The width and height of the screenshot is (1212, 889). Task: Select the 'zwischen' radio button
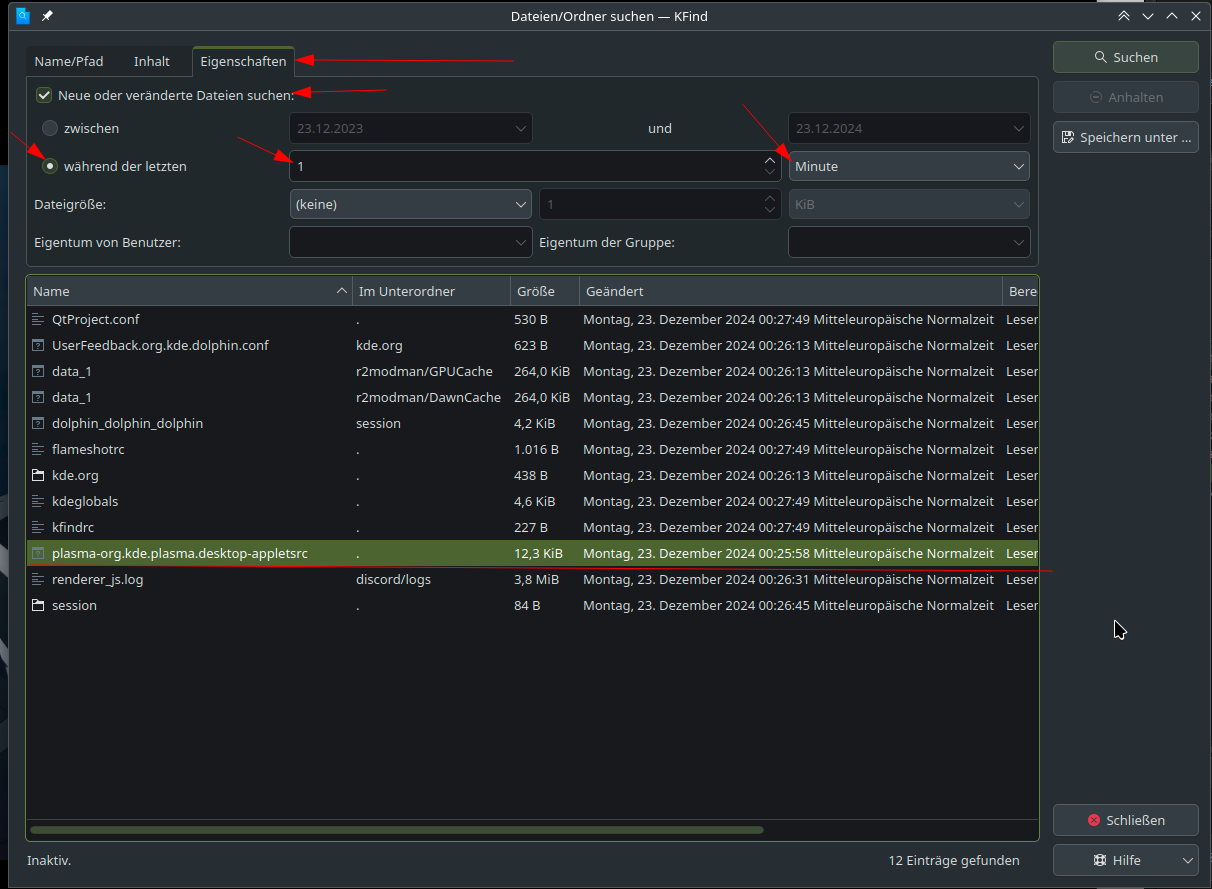50,128
